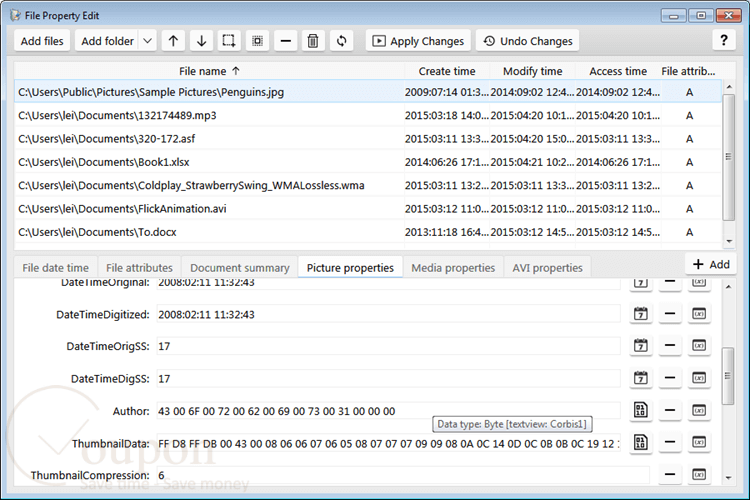Click Apply Changes button
This screenshot has height=500, width=750.
point(418,41)
